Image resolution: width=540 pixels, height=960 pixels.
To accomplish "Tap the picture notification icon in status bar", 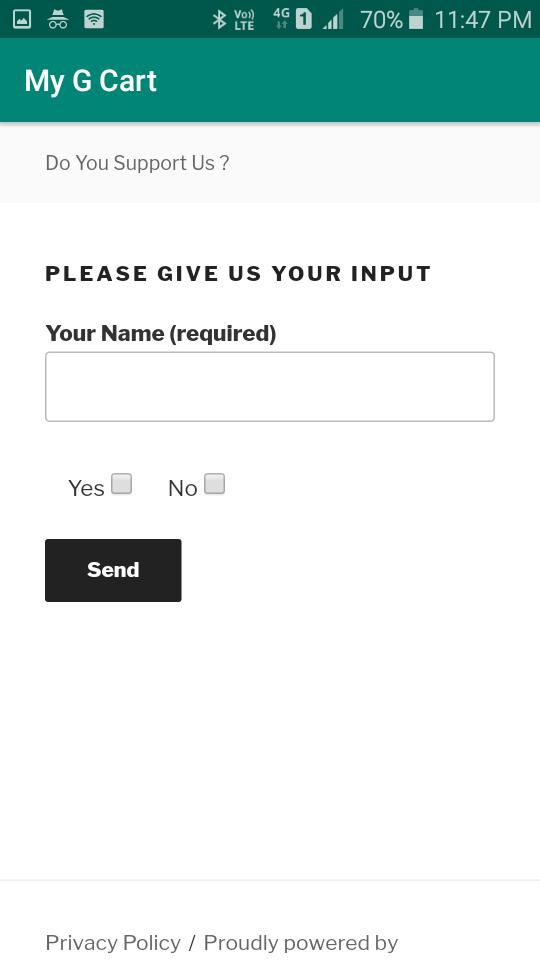I will pos(22,19).
